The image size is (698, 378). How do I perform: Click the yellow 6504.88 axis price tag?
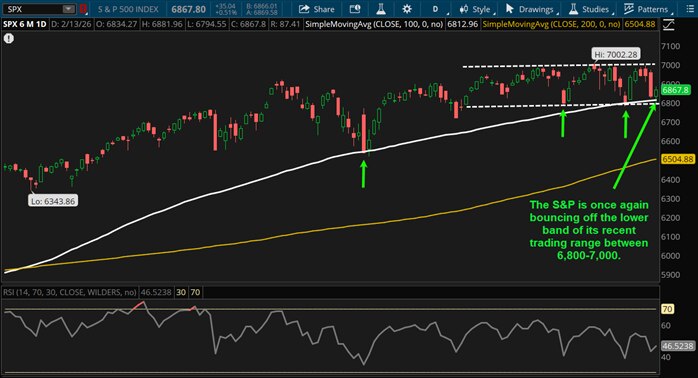678,159
